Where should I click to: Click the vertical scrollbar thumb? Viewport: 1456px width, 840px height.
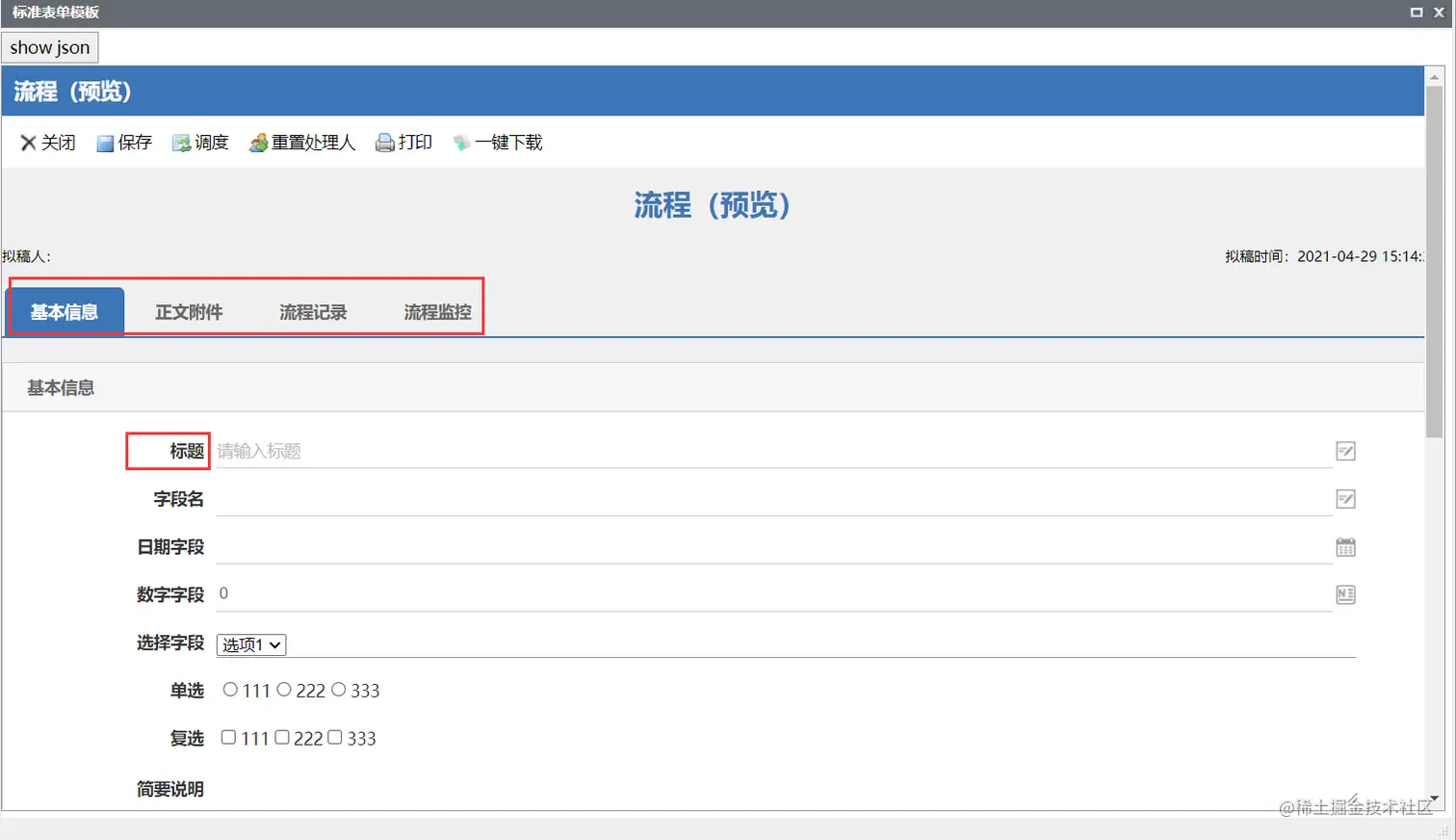[1434, 262]
